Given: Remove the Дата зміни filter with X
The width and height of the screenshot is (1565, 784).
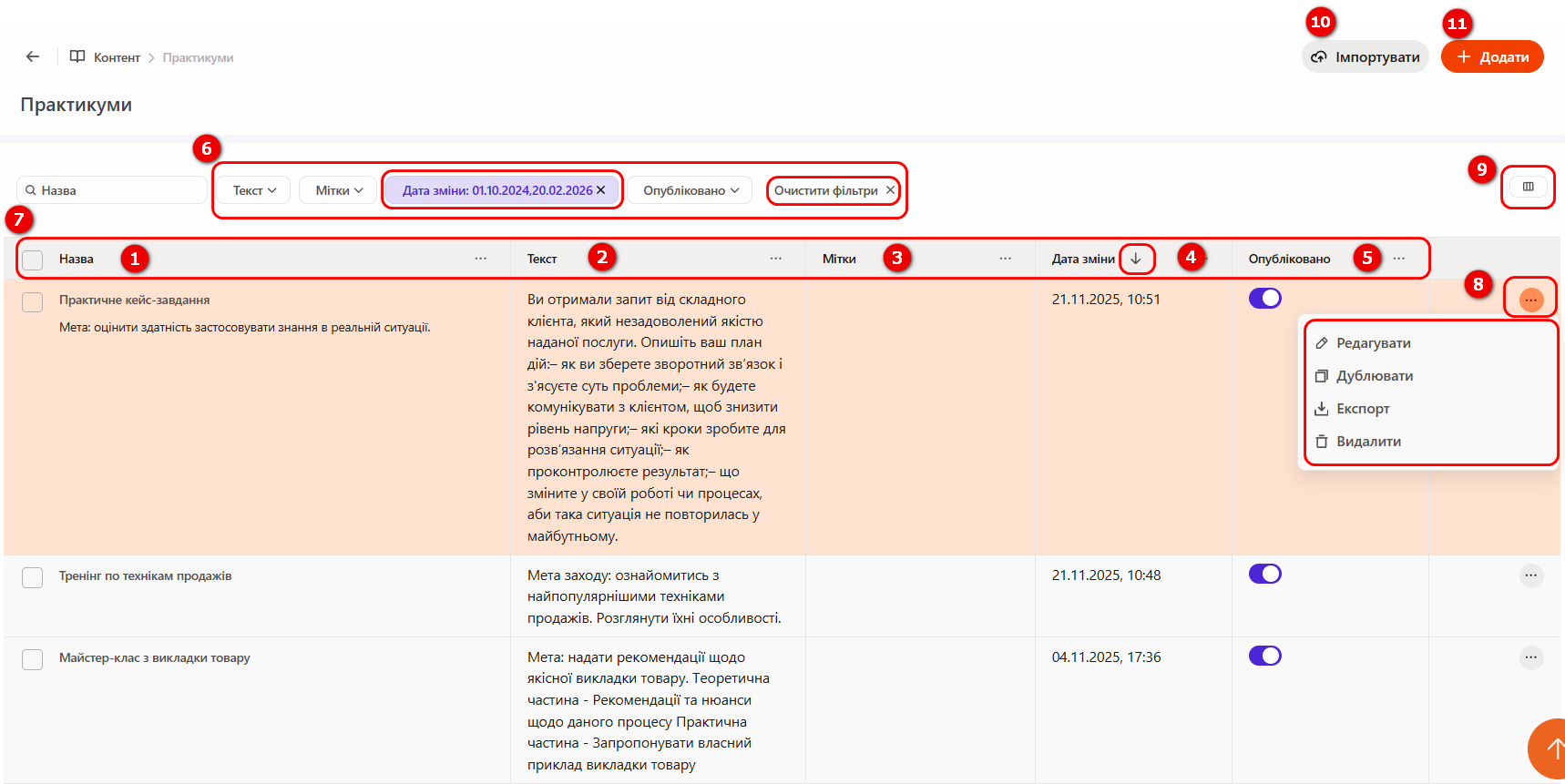Looking at the screenshot, I should pos(601,190).
